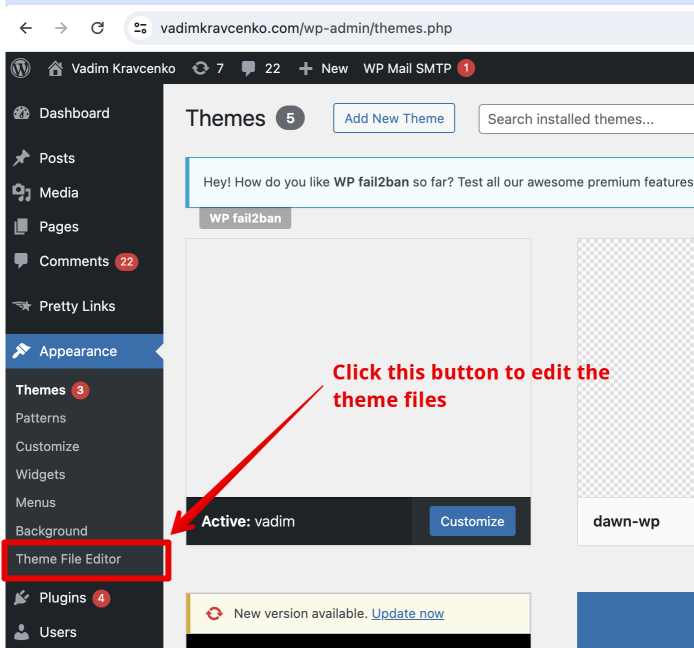Click the Dashboard gauge icon
This screenshot has height=648, width=694.
click(21, 113)
